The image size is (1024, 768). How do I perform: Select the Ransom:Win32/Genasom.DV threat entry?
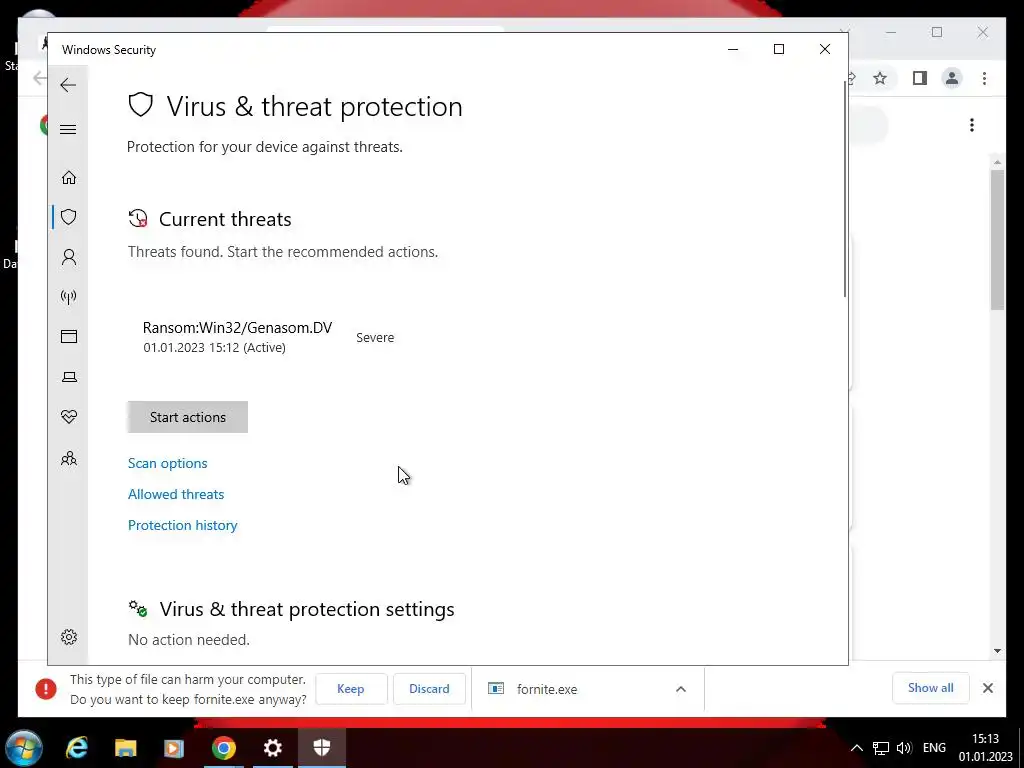268,337
